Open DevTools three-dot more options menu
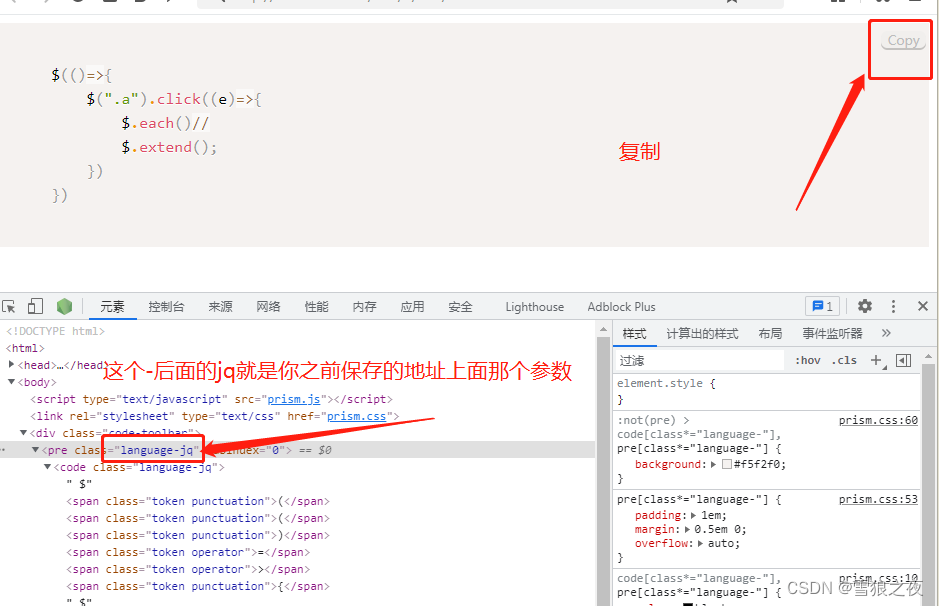The width and height of the screenshot is (939, 606). (x=893, y=307)
